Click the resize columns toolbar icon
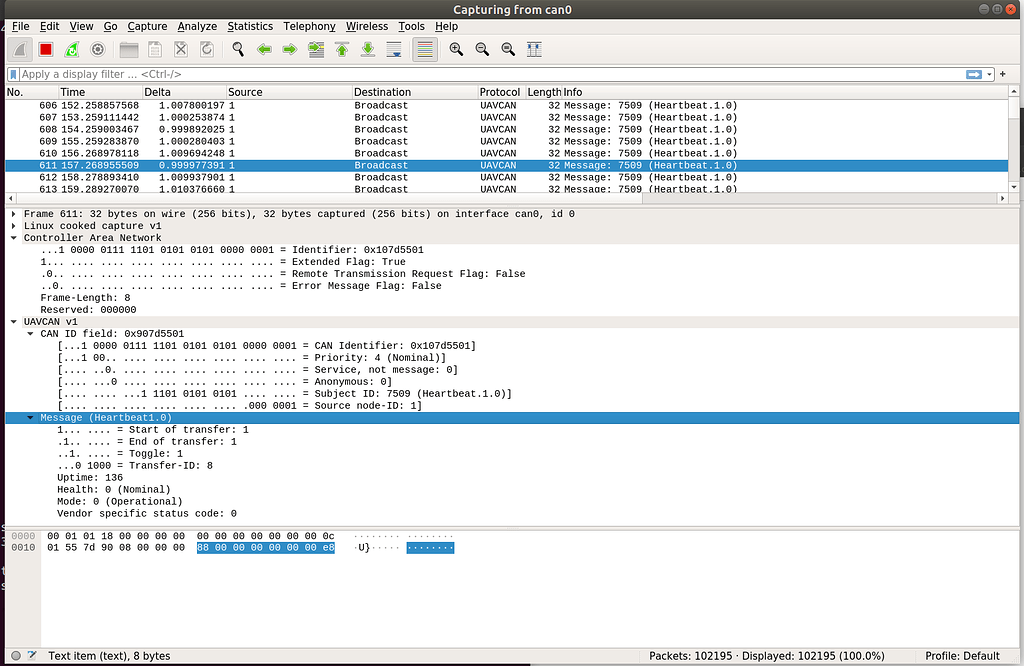The width and height of the screenshot is (1024, 666). click(x=533, y=49)
